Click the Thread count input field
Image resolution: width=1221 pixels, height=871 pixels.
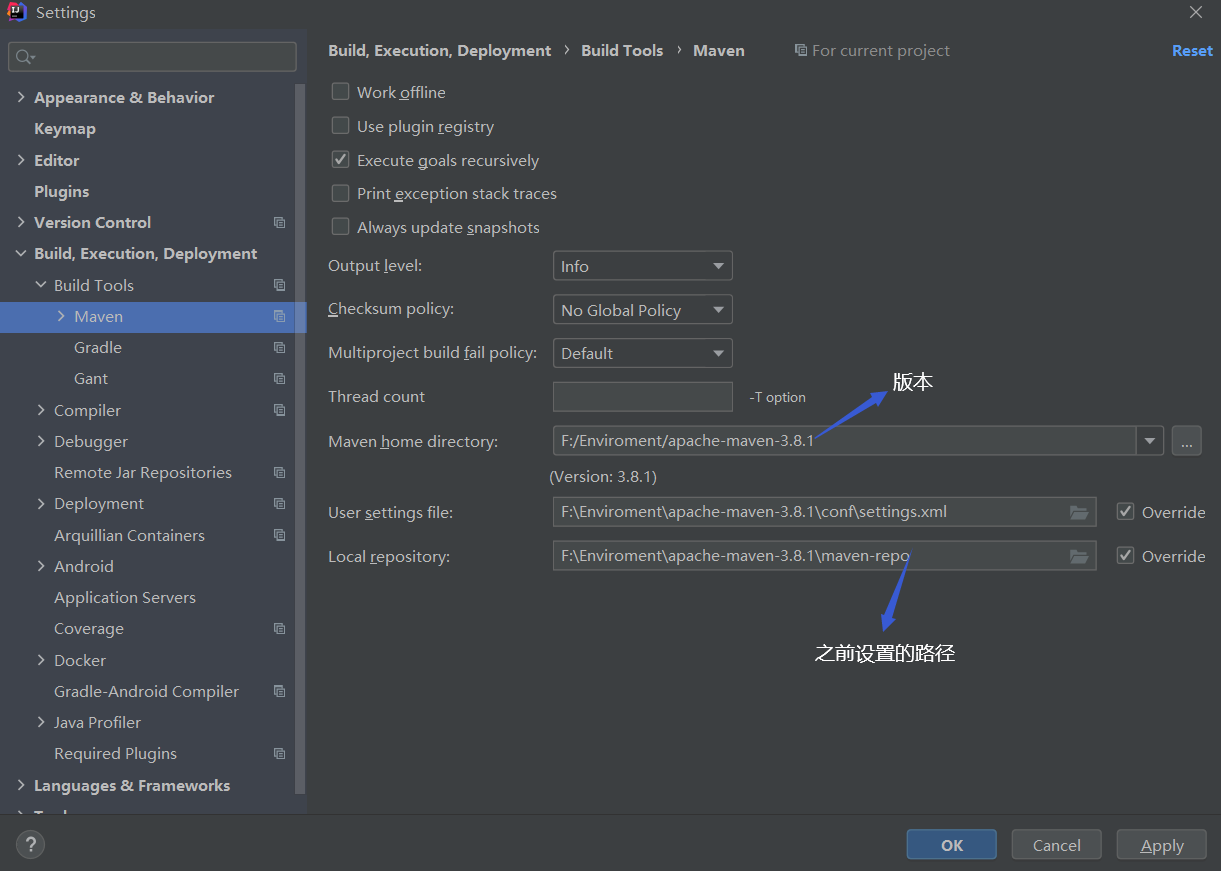coord(642,397)
